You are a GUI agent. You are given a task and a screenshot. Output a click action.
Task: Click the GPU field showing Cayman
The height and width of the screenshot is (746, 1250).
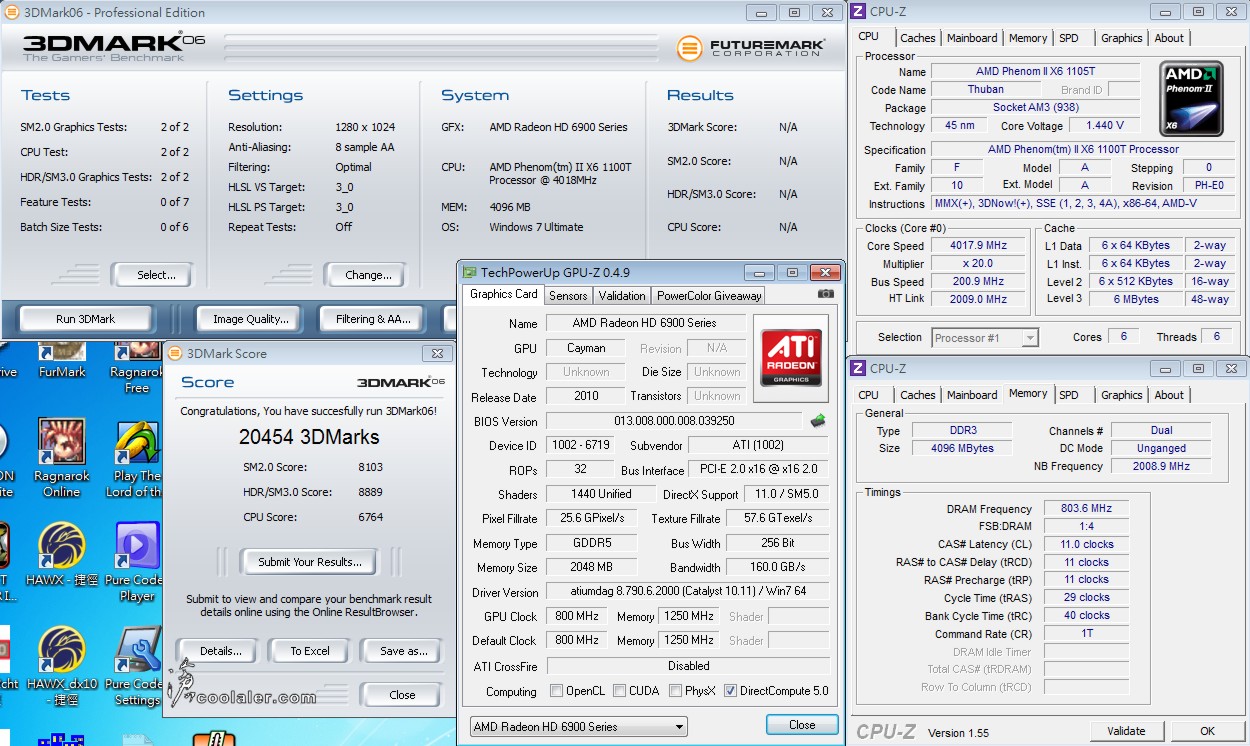point(586,348)
